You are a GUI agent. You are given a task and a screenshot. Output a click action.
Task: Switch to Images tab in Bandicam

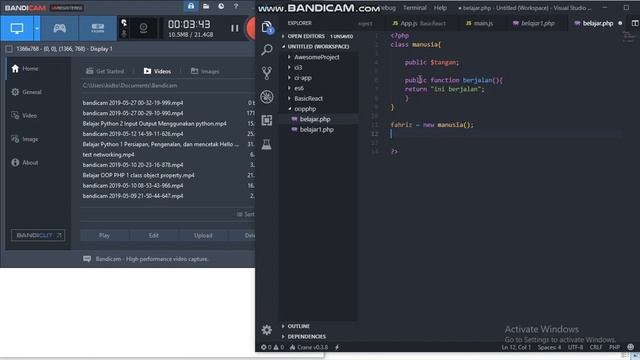point(205,71)
